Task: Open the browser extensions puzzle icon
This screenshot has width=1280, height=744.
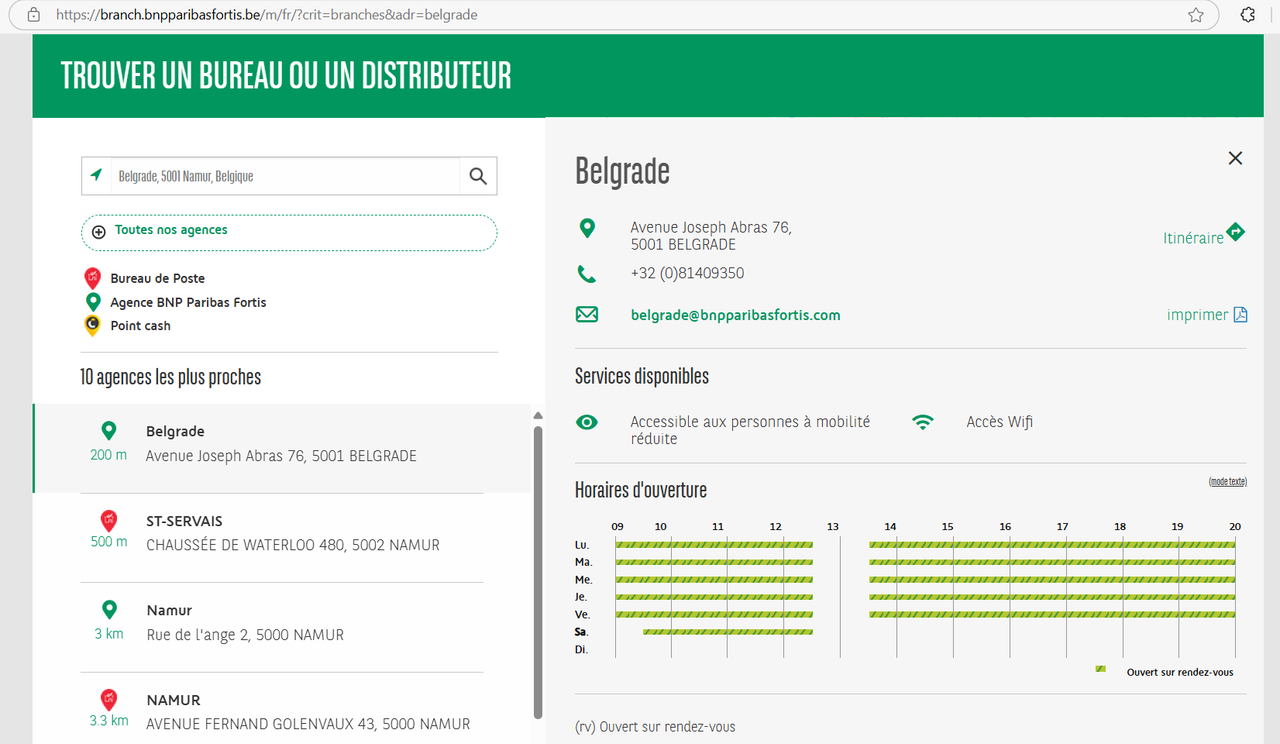Action: tap(1247, 15)
